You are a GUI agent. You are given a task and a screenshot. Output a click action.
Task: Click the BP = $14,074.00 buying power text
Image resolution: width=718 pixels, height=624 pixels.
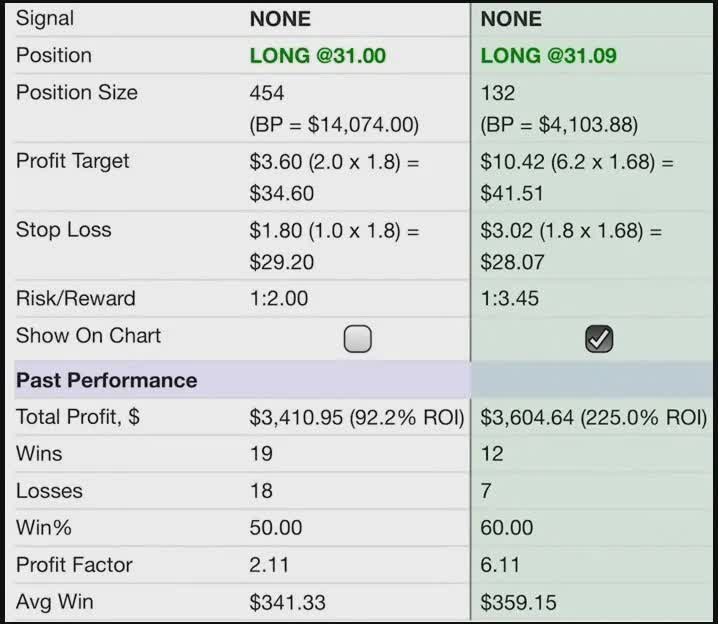click(x=334, y=125)
